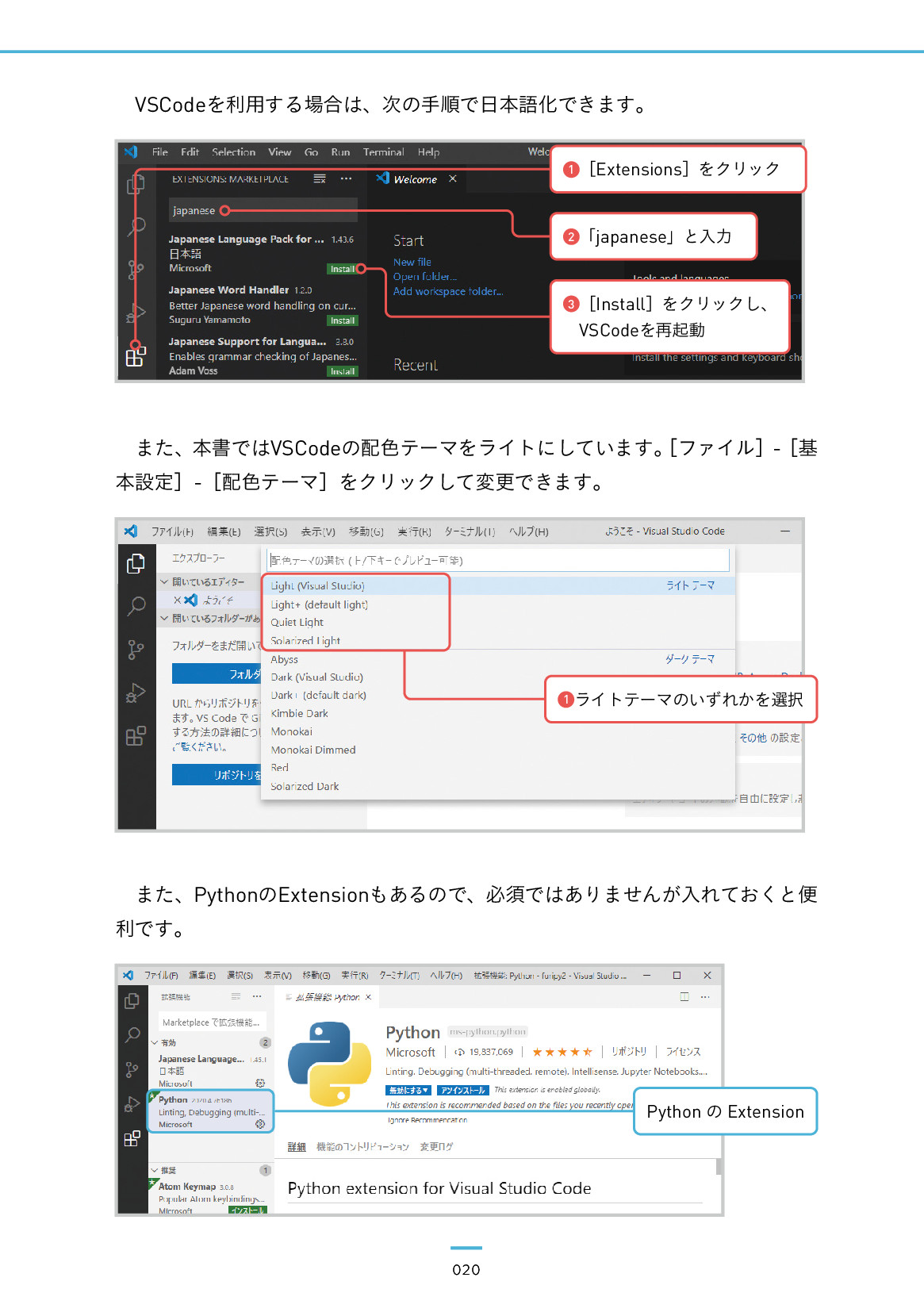Screen dimensions: 924x1312
Task: Install Japanese Word Handler extension
Action: 342,320
